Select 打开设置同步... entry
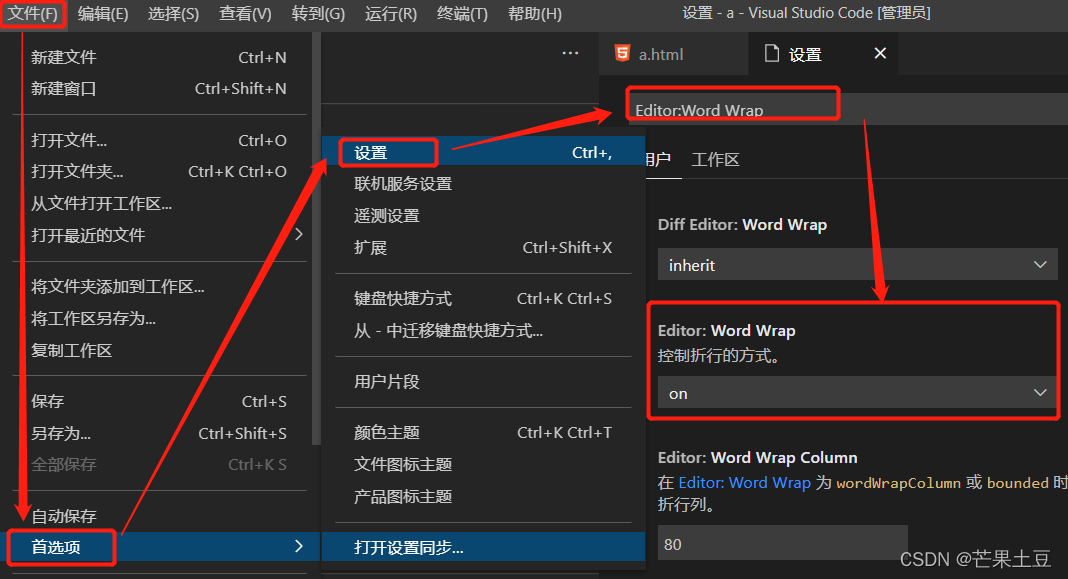 (483, 548)
